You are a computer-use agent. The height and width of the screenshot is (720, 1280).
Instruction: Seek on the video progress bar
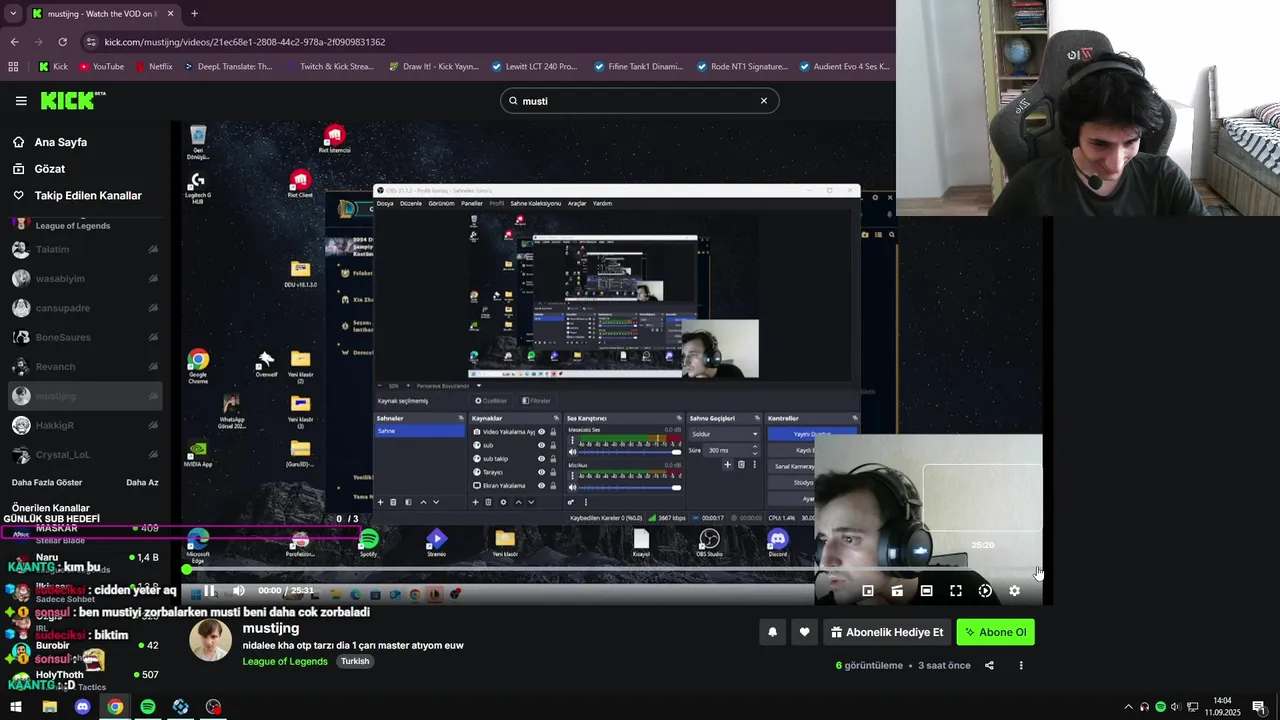click(x=612, y=569)
